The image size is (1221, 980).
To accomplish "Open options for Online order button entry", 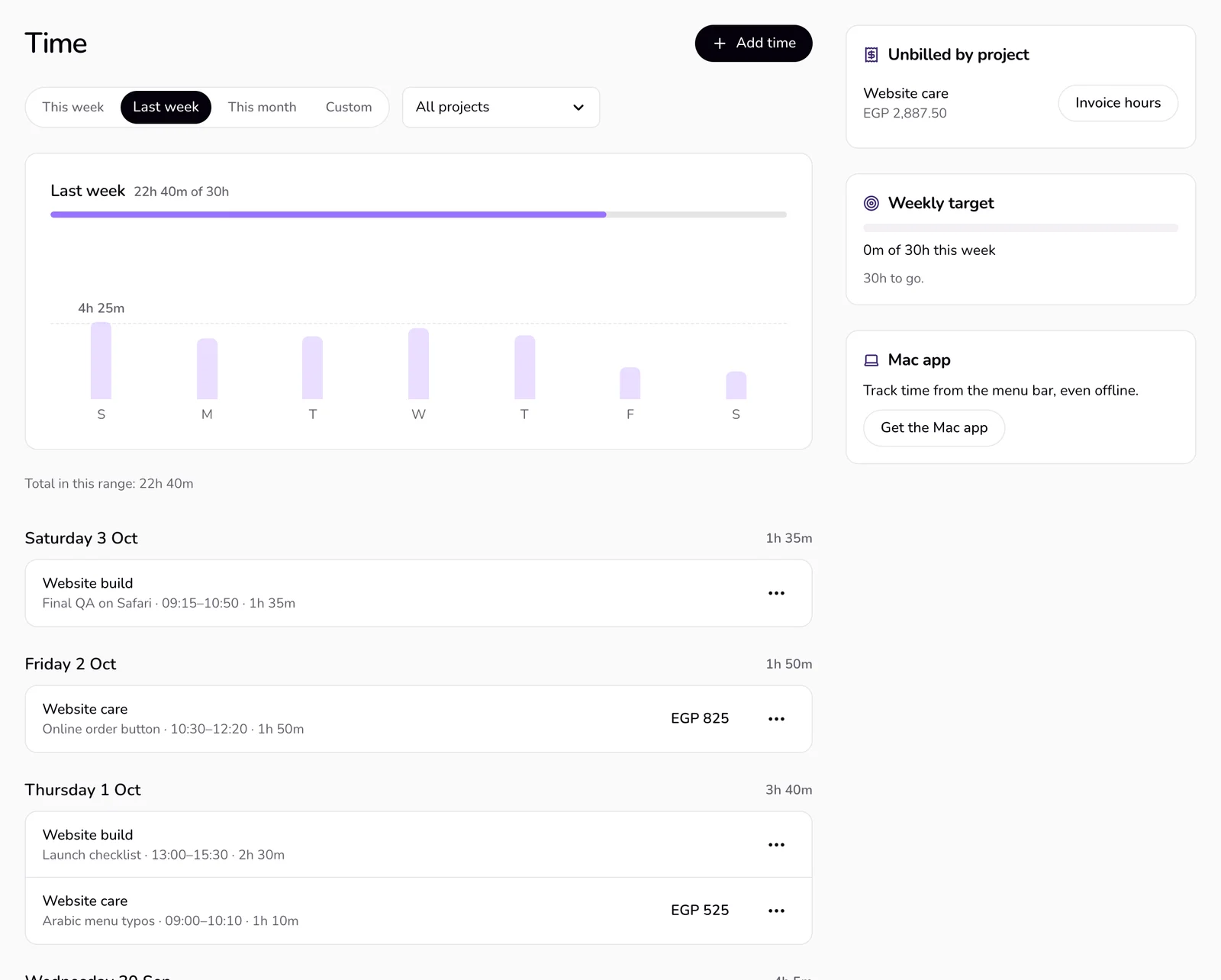I will pos(776,719).
